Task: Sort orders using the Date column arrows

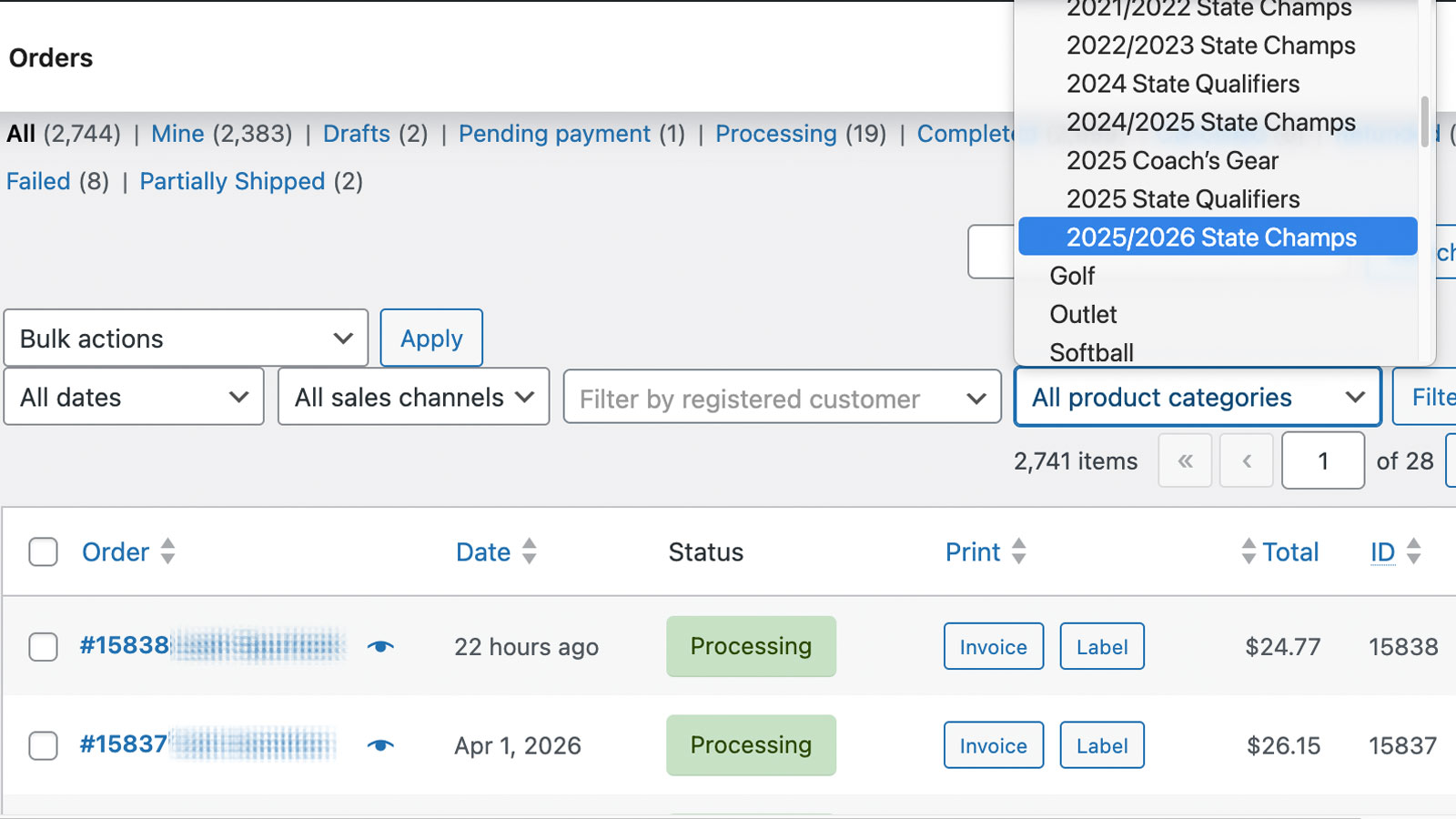Action: pyautogui.click(x=529, y=551)
